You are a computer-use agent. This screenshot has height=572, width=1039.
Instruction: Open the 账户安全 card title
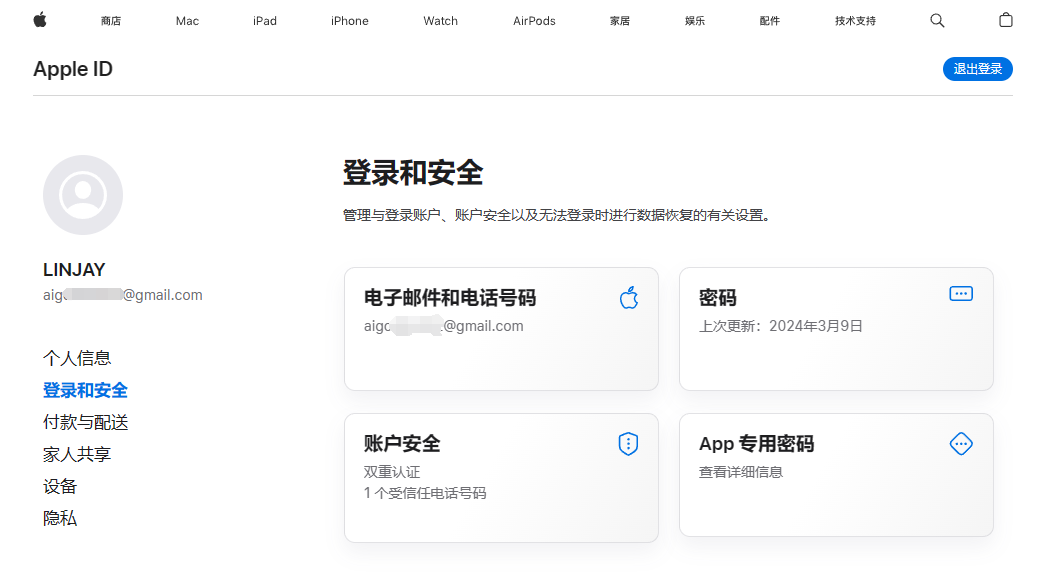click(402, 444)
